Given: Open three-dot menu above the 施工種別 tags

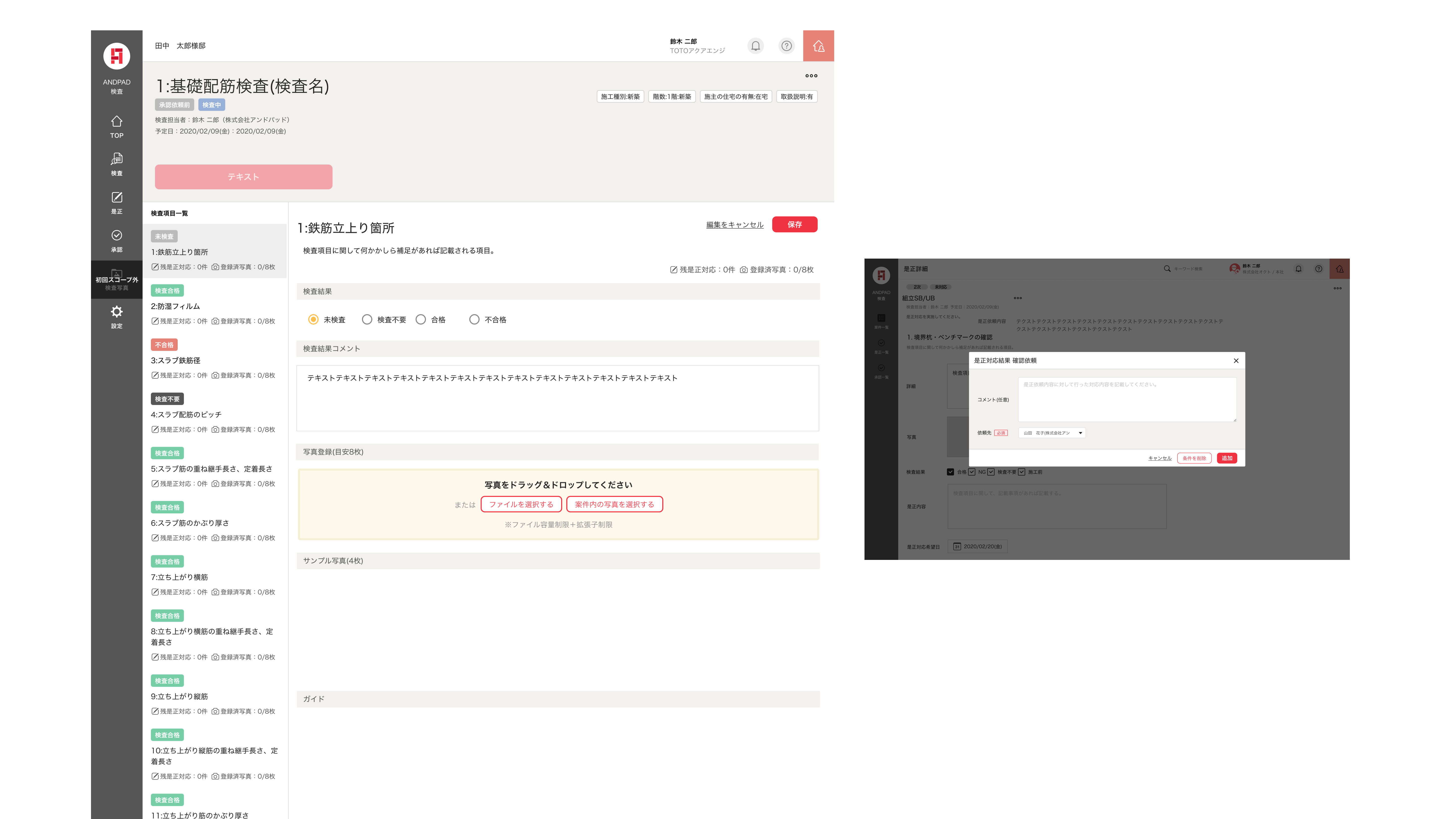Looking at the screenshot, I should [811, 76].
